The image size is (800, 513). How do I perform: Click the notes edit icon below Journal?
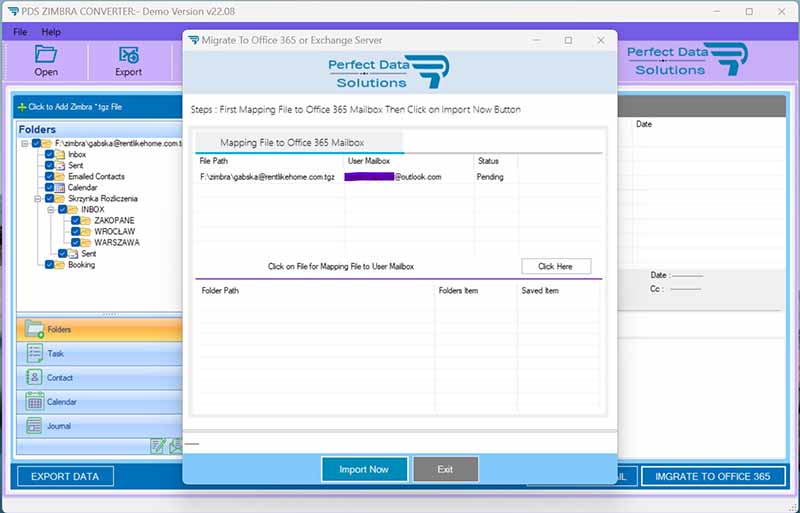(x=158, y=446)
